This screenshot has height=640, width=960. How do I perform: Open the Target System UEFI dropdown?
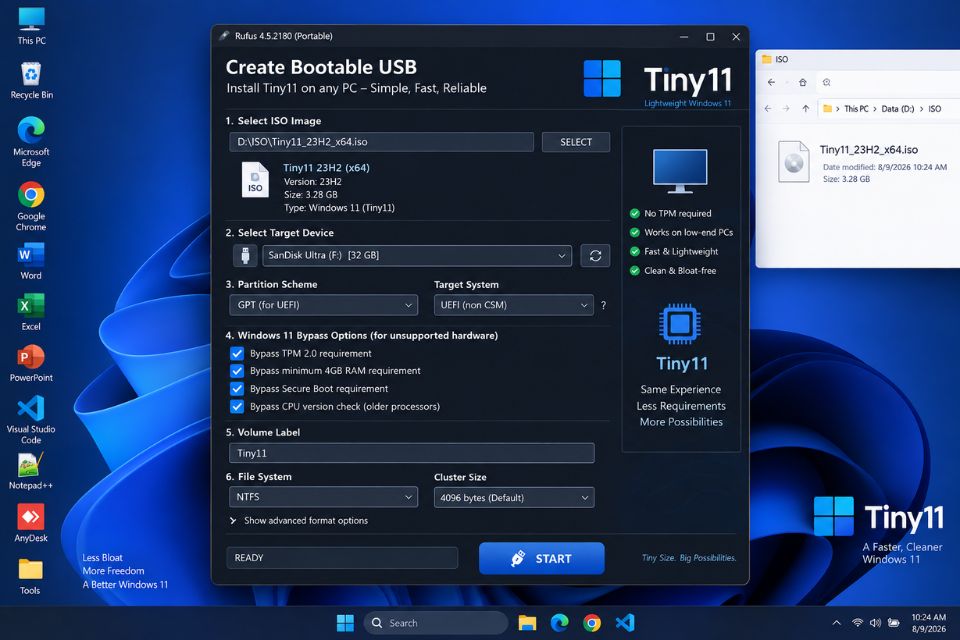(x=513, y=305)
